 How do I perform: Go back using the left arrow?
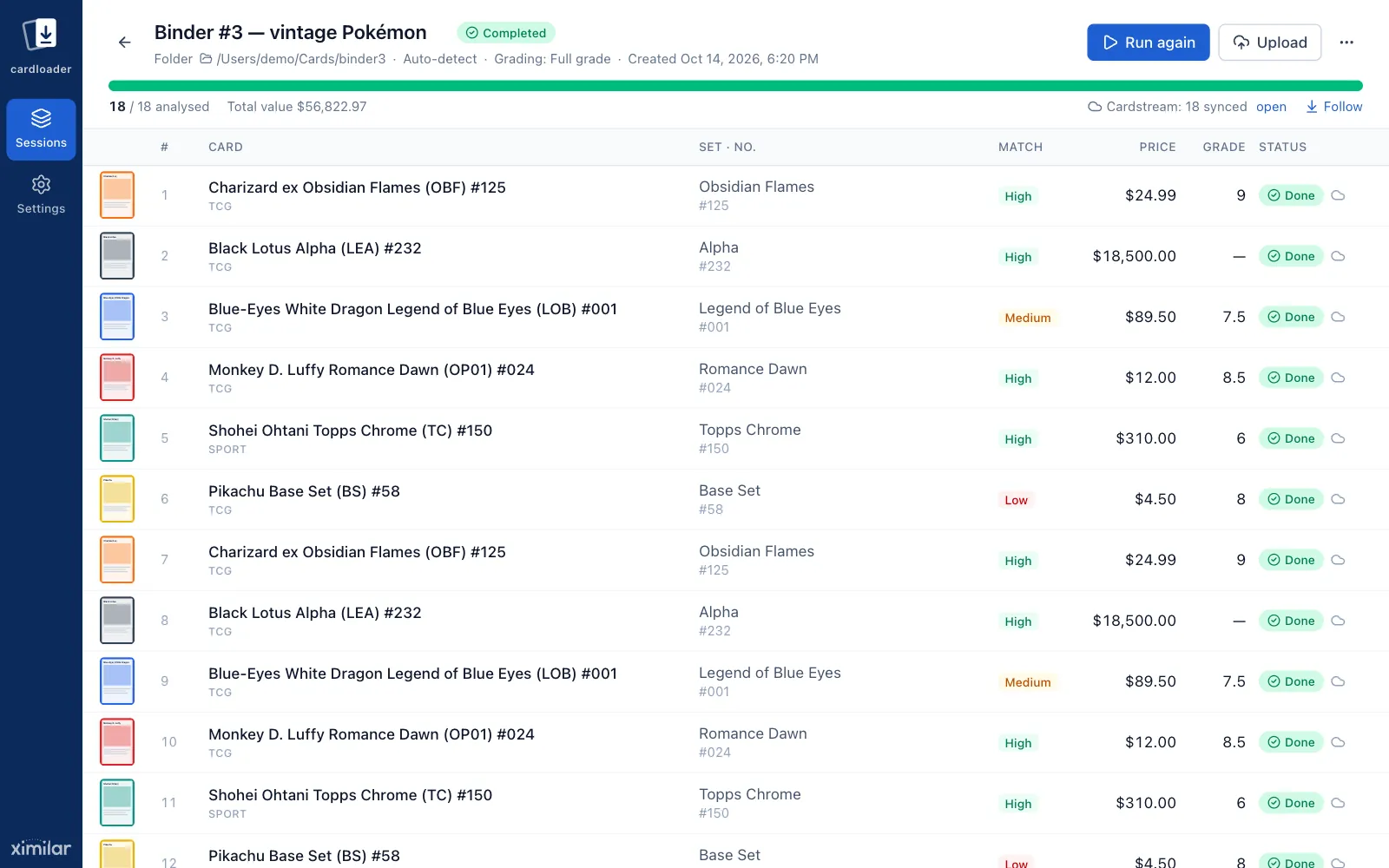(125, 42)
